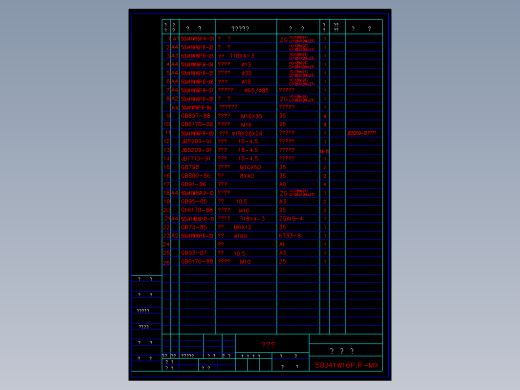Select the GB897-88 standard code cell

point(196,116)
